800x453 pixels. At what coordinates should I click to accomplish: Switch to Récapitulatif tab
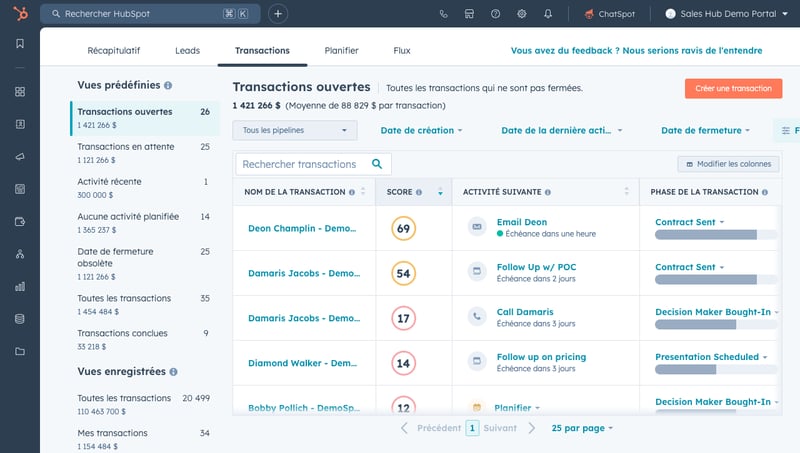point(114,51)
